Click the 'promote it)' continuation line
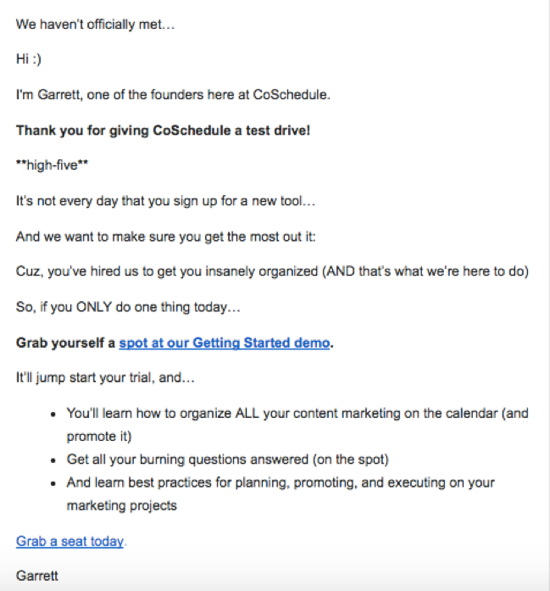 99,436
